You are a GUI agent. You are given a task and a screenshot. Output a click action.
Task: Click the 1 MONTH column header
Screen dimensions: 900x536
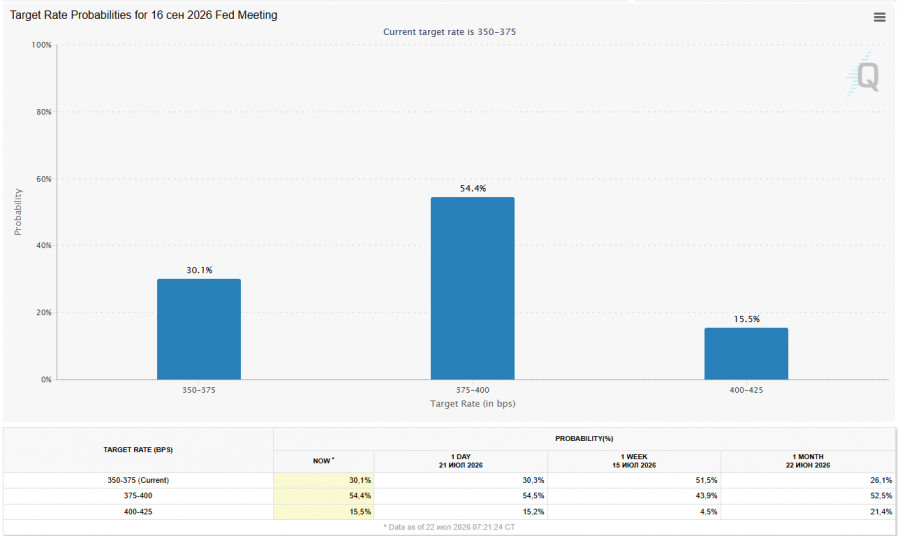point(808,461)
